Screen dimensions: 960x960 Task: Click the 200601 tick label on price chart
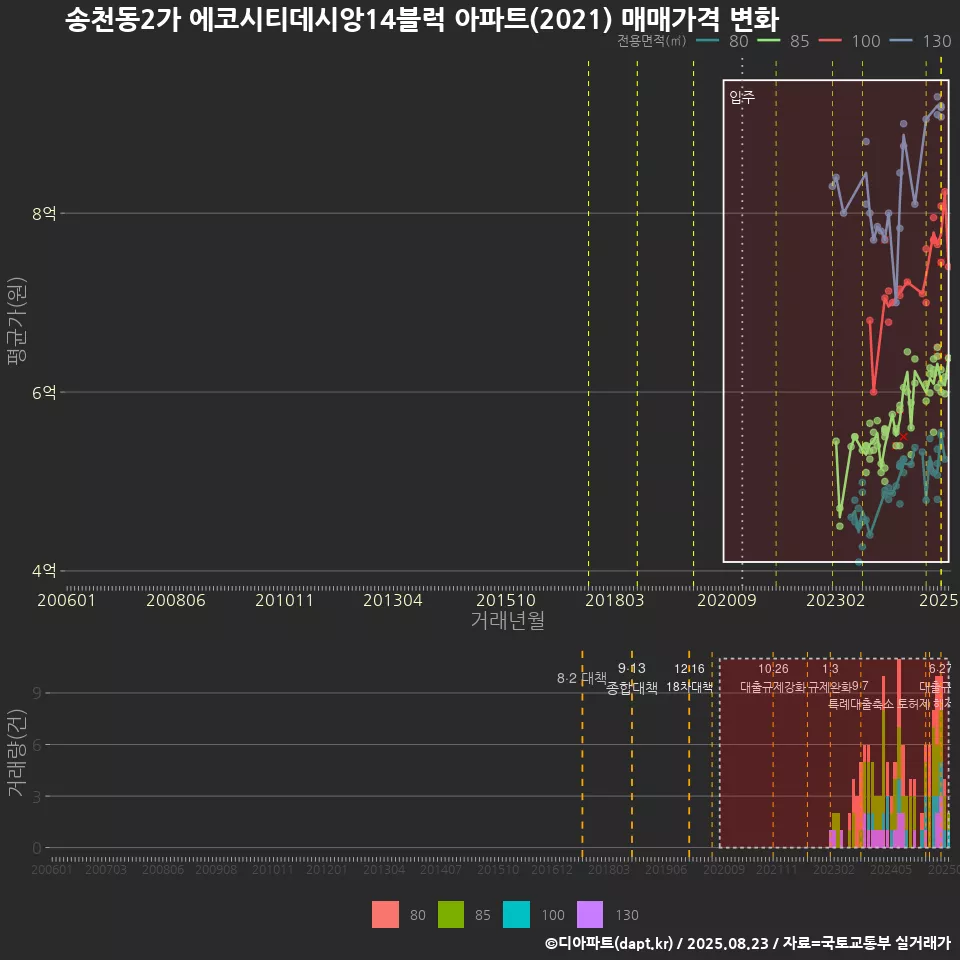click(66, 600)
